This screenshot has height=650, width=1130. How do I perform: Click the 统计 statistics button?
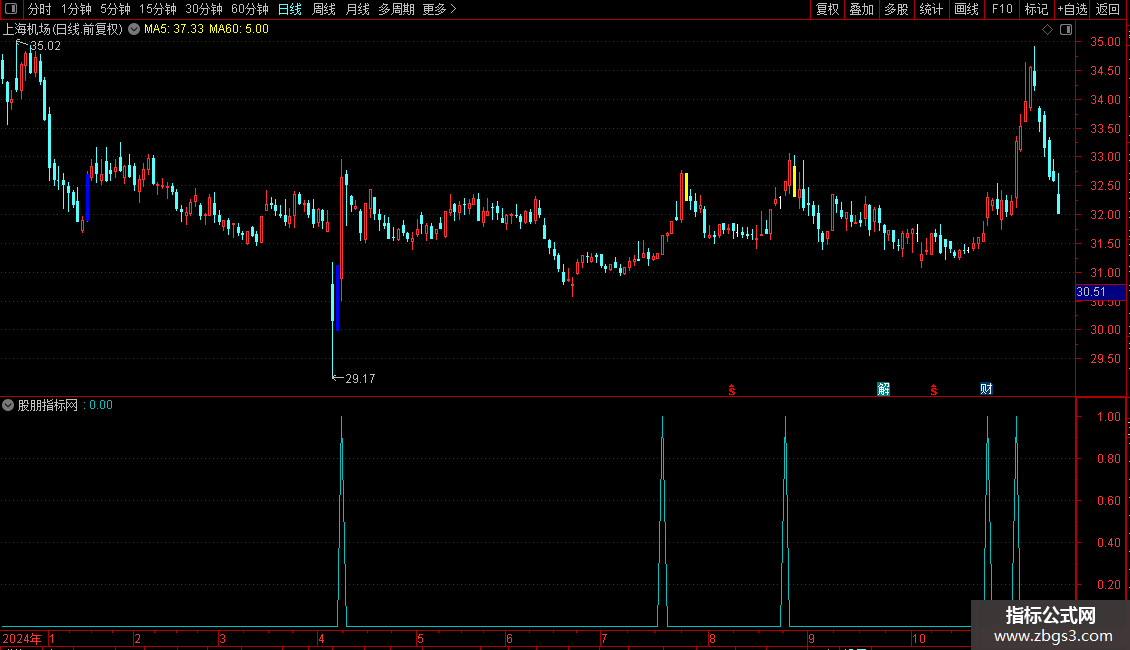coord(931,9)
